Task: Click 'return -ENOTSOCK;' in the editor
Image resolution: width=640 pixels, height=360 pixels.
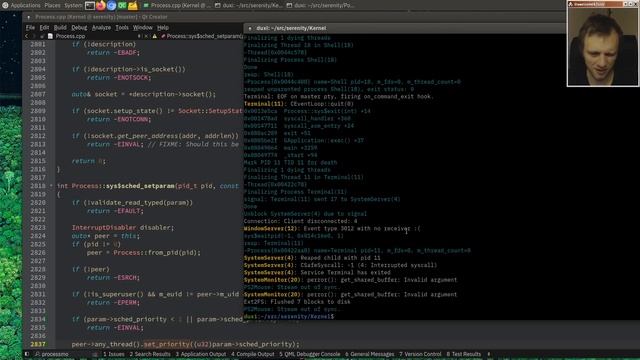Action: pyautogui.click(x=119, y=78)
